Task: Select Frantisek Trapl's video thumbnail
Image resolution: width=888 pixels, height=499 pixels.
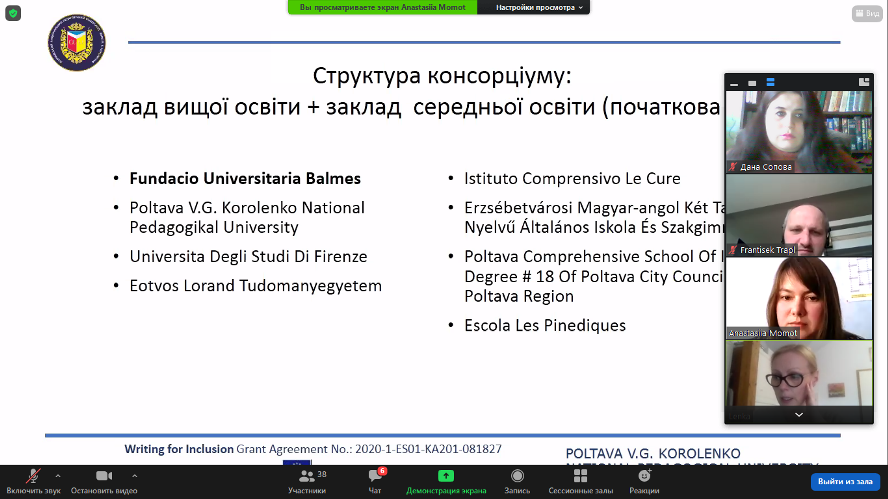Action: coord(799,215)
